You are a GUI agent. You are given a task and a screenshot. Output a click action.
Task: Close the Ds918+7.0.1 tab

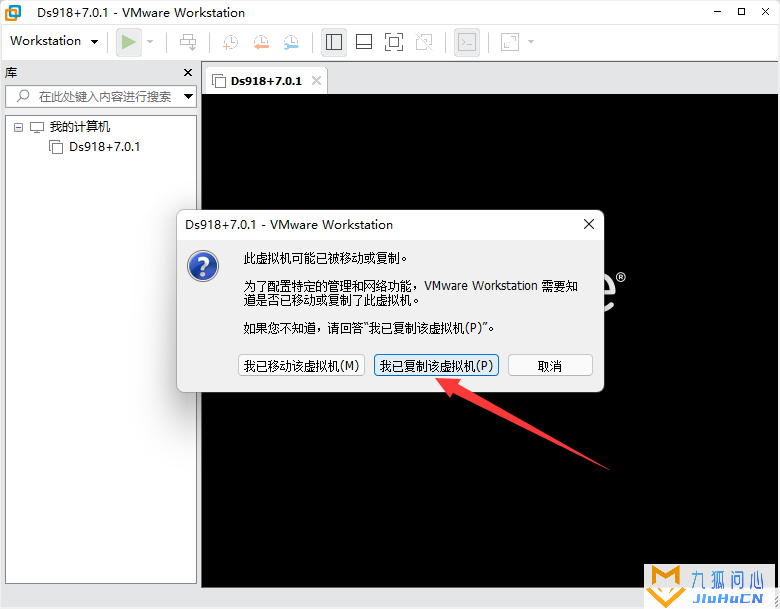coord(316,81)
